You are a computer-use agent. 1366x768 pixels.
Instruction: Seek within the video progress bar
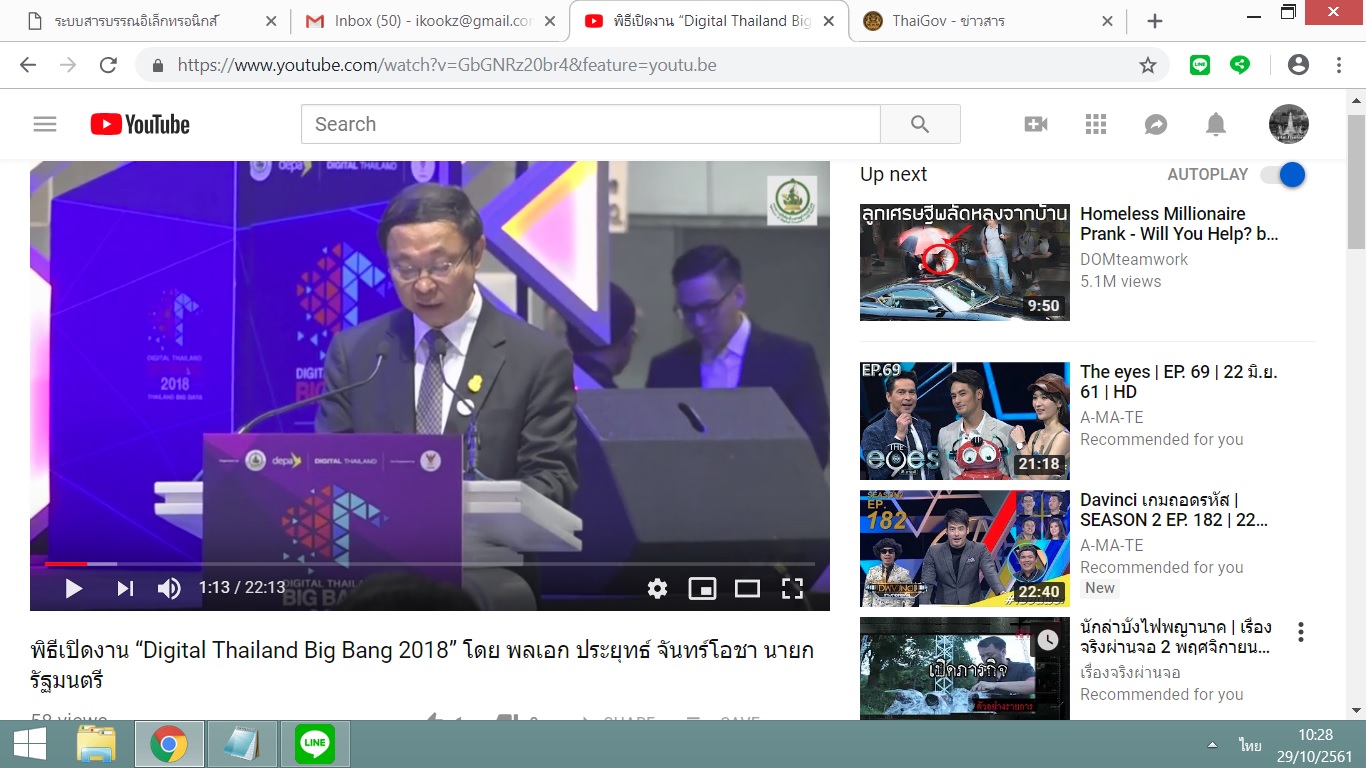(430, 564)
